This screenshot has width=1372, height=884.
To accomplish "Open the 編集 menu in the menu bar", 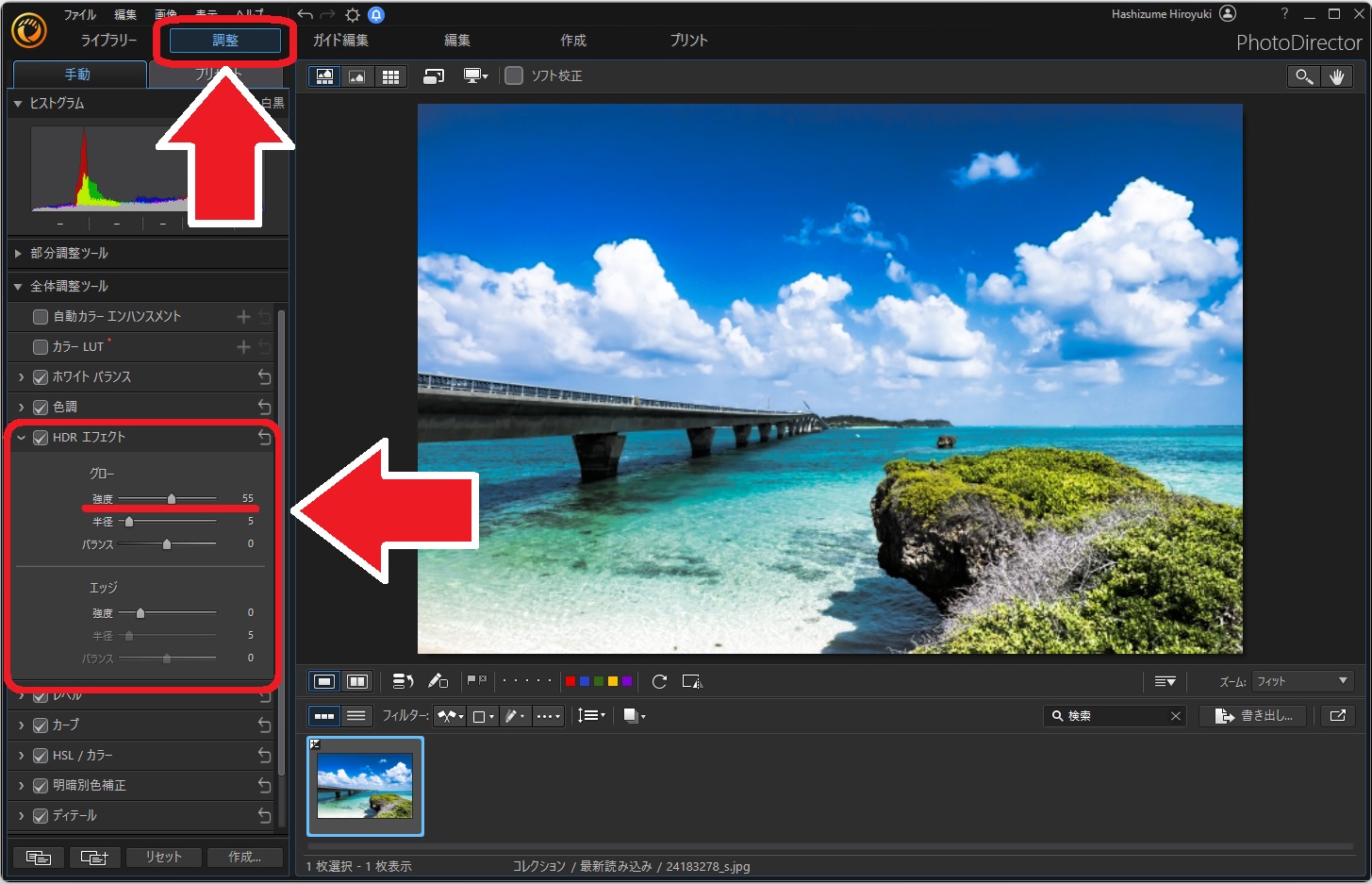I will (x=125, y=15).
